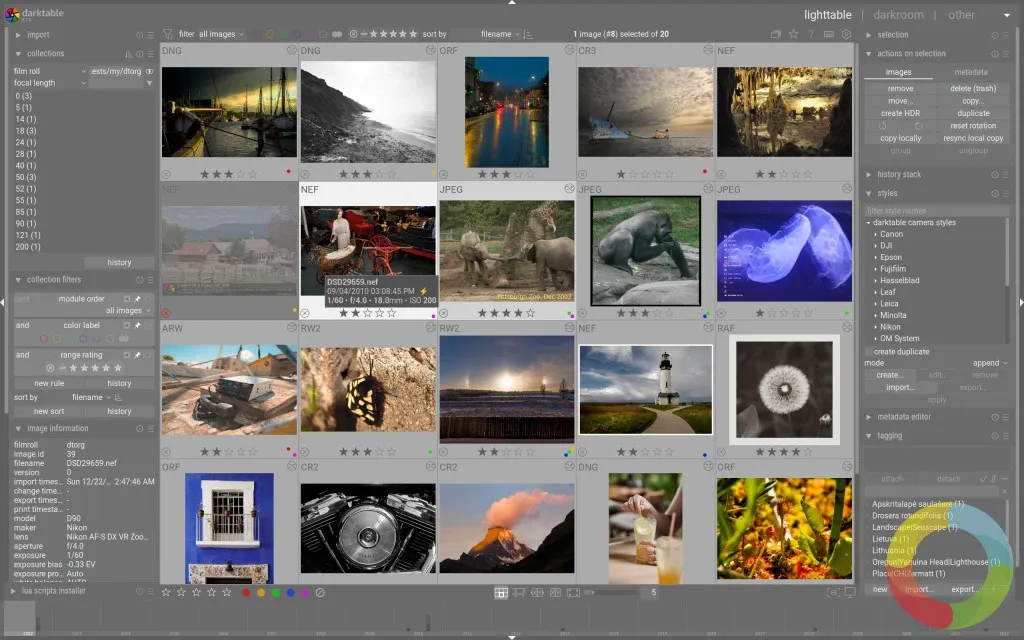Image resolution: width=1024 pixels, height=640 pixels.
Task: Open filter all images dropdown in top bar
Action: coord(221,34)
